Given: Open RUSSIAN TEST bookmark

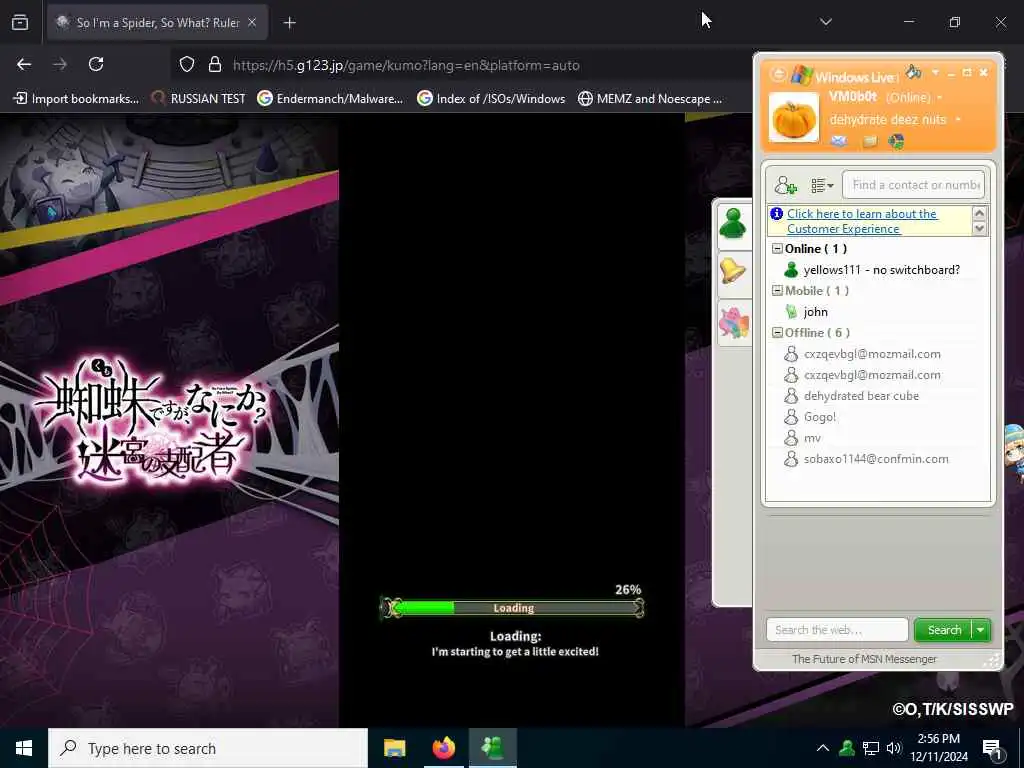Looking at the screenshot, I should click(x=199, y=99).
